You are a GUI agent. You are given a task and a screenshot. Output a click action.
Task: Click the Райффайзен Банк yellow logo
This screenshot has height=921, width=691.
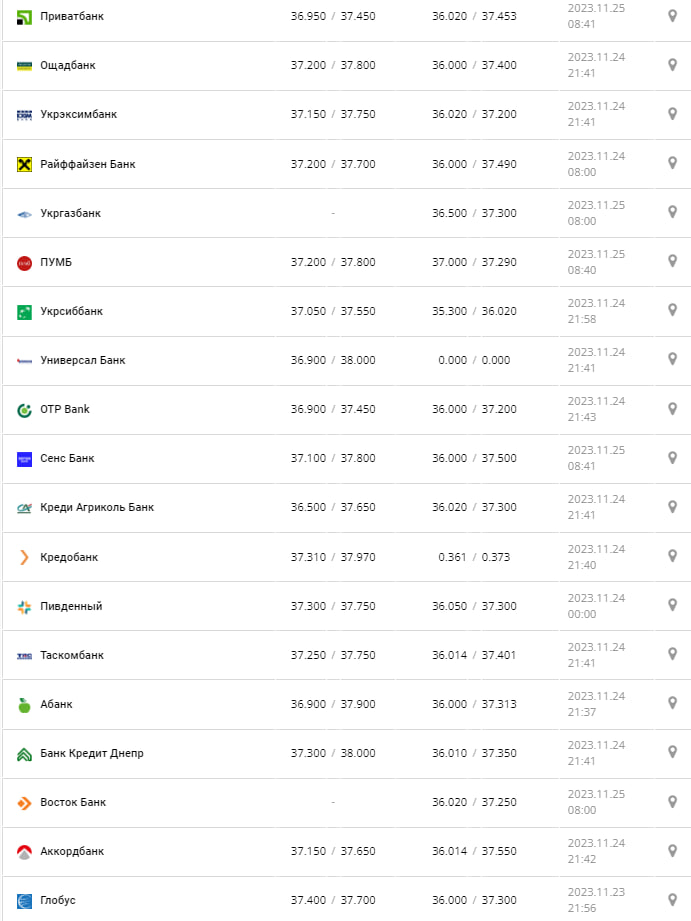[x=25, y=164]
